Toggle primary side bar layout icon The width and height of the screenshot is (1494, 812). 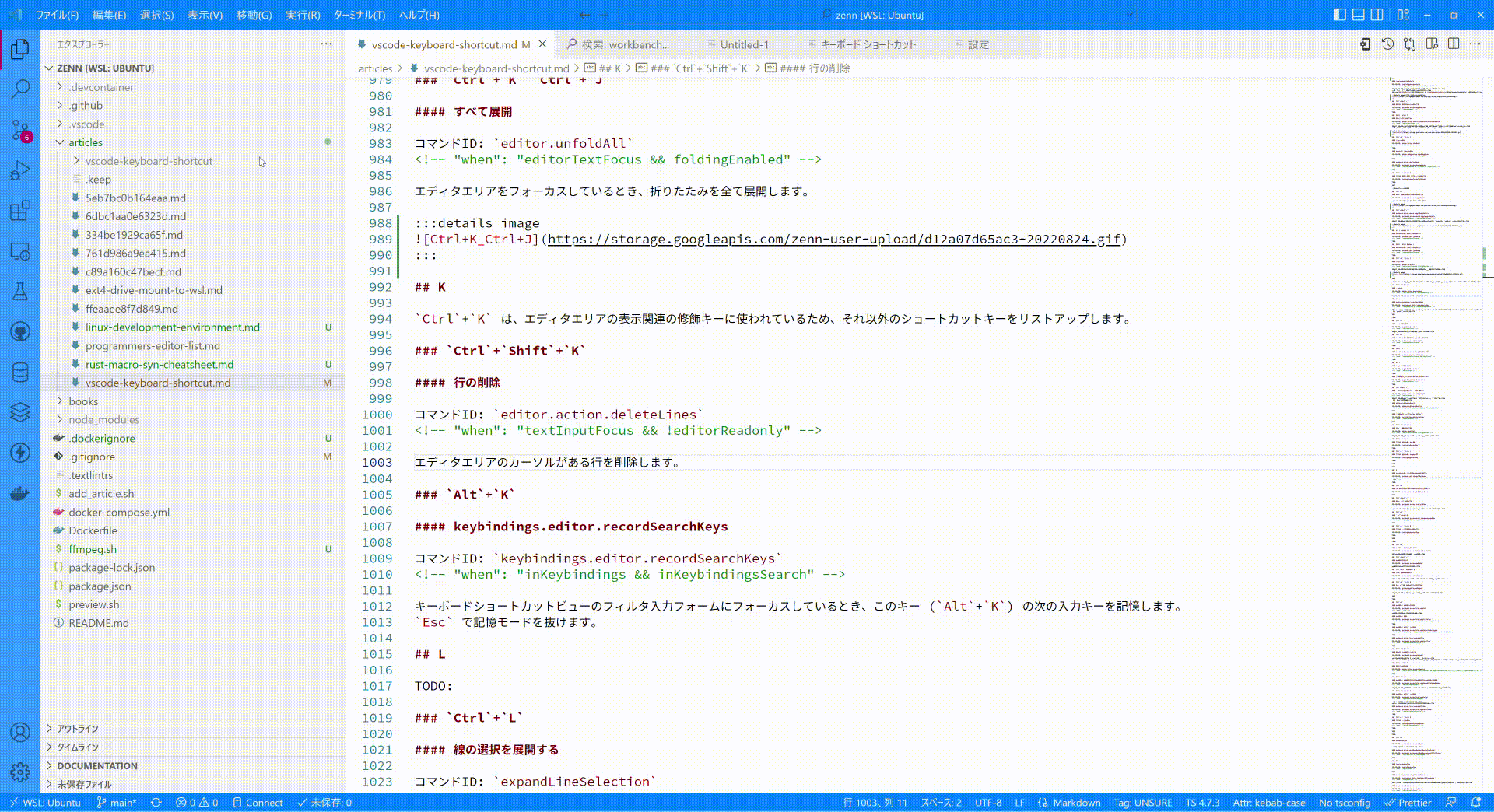tap(1339, 15)
